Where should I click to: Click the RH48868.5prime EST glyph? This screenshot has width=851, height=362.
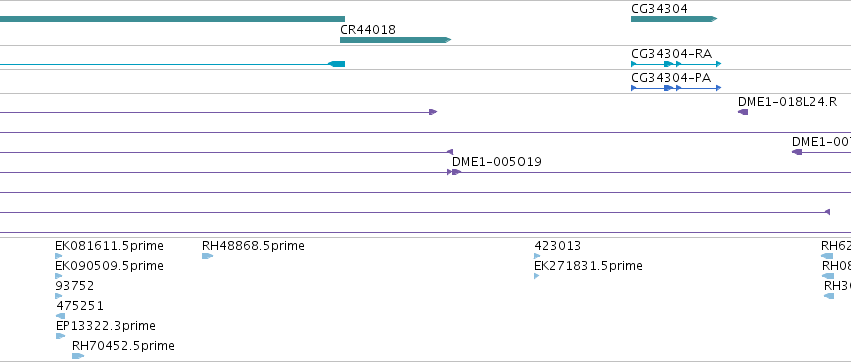click(x=207, y=256)
